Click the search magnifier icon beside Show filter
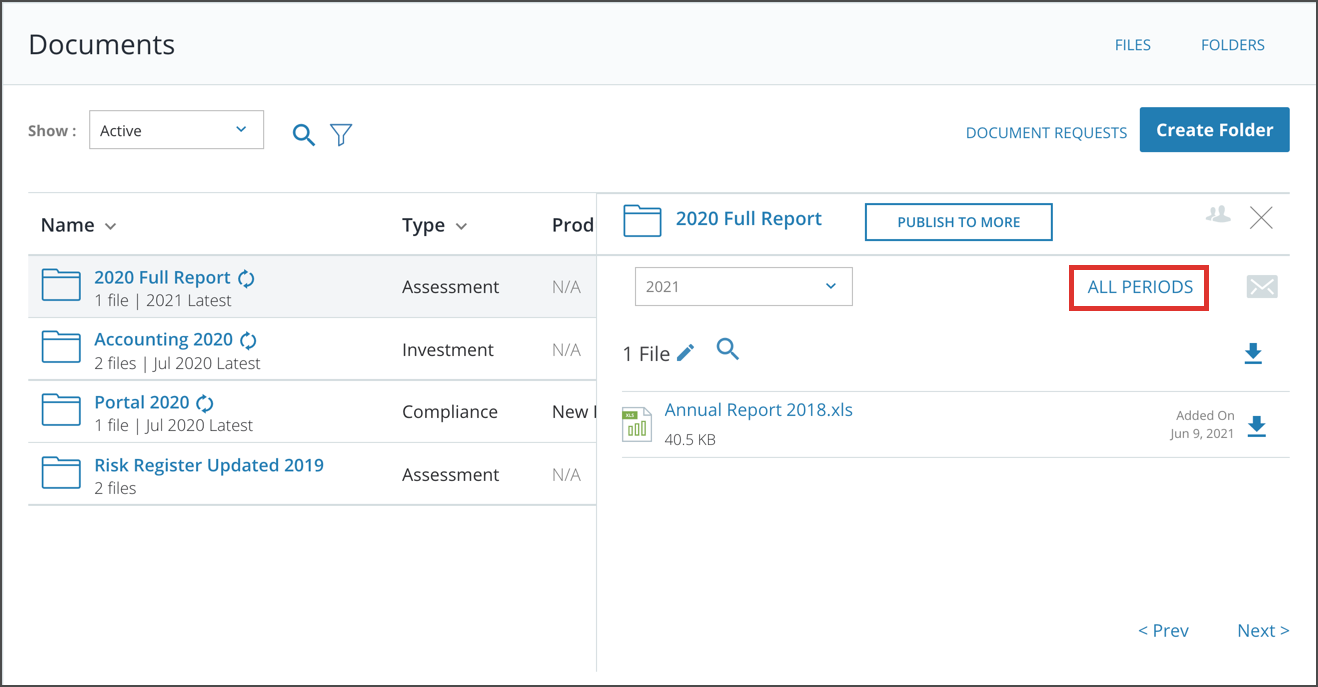1318x687 pixels. (303, 135)
